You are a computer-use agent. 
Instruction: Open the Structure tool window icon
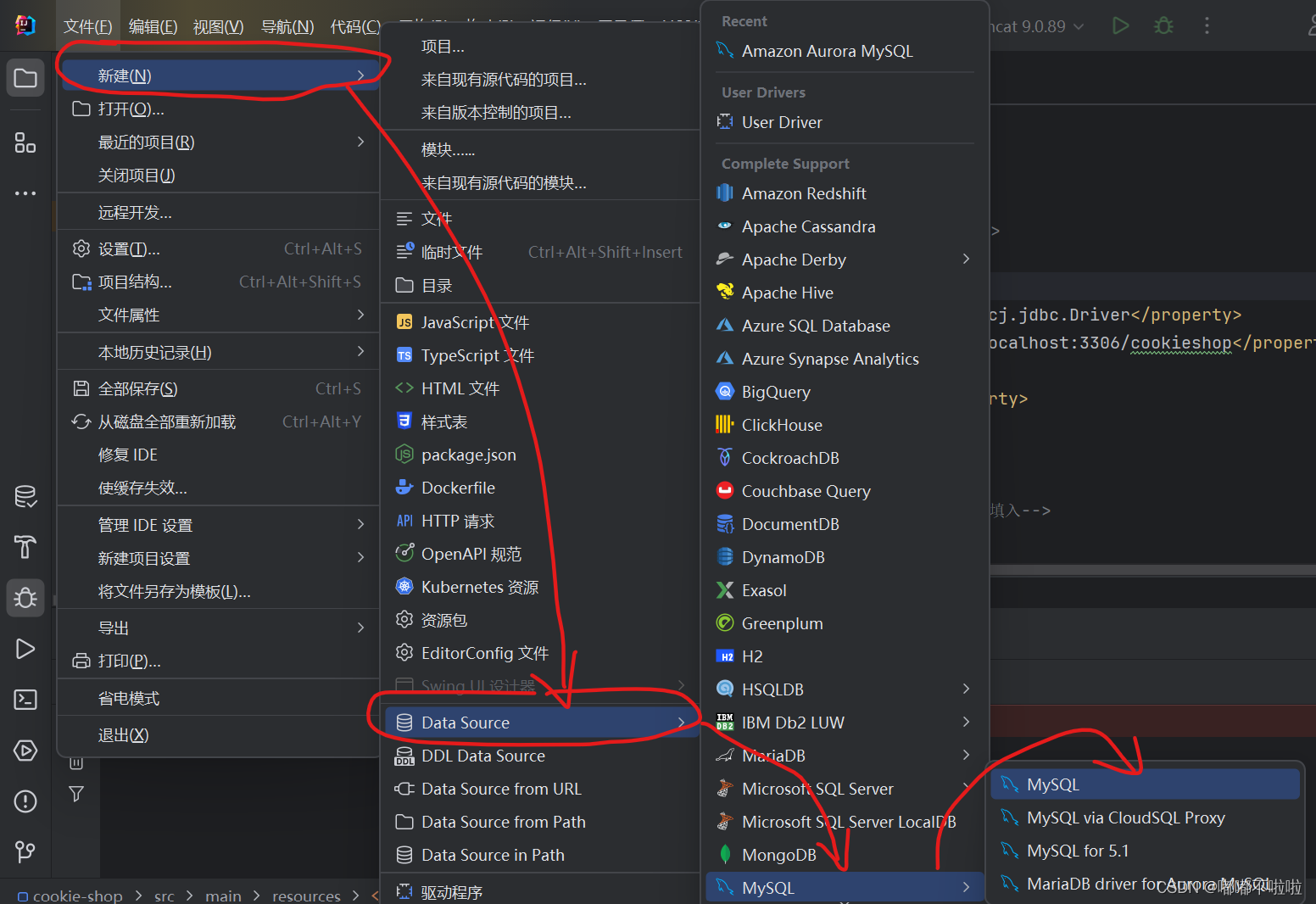(25, 142)
